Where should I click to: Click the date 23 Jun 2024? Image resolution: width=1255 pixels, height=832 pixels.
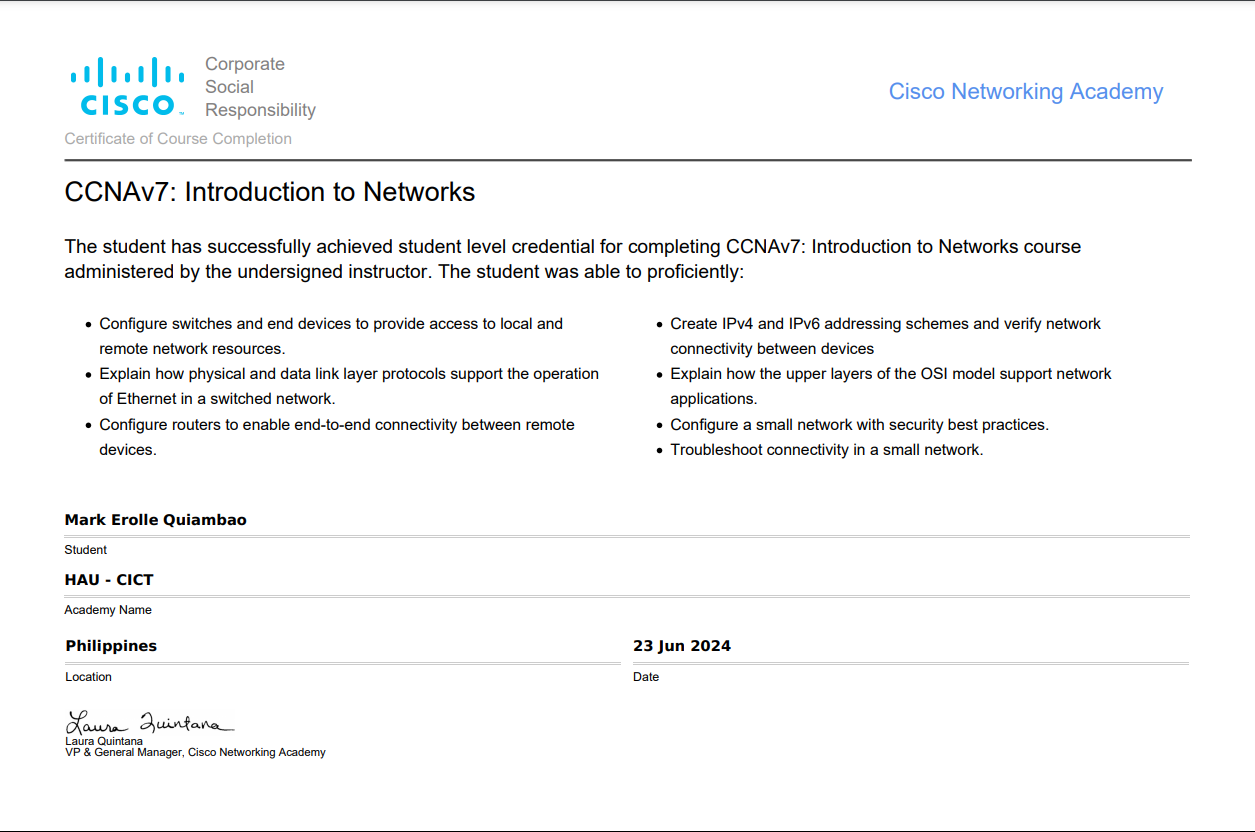click(x=682, y=646)
